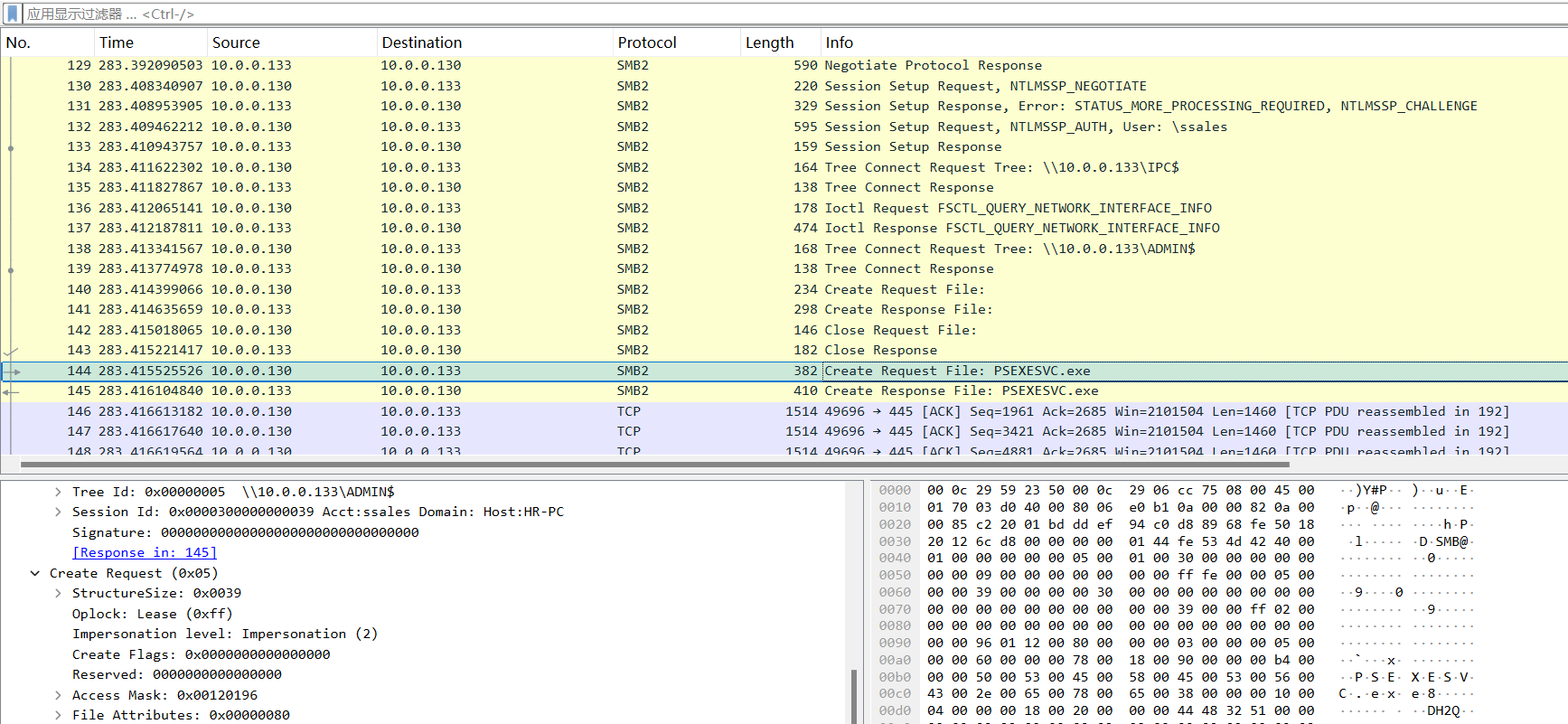Select packet 136 Ioctl Request row
1568x724 pixels.
click(784, 208)
